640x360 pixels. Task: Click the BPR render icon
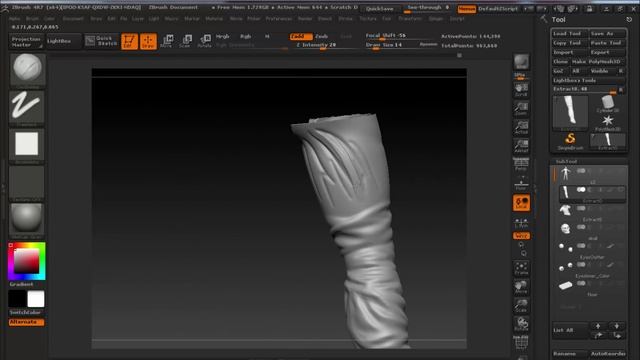[521, 63]
